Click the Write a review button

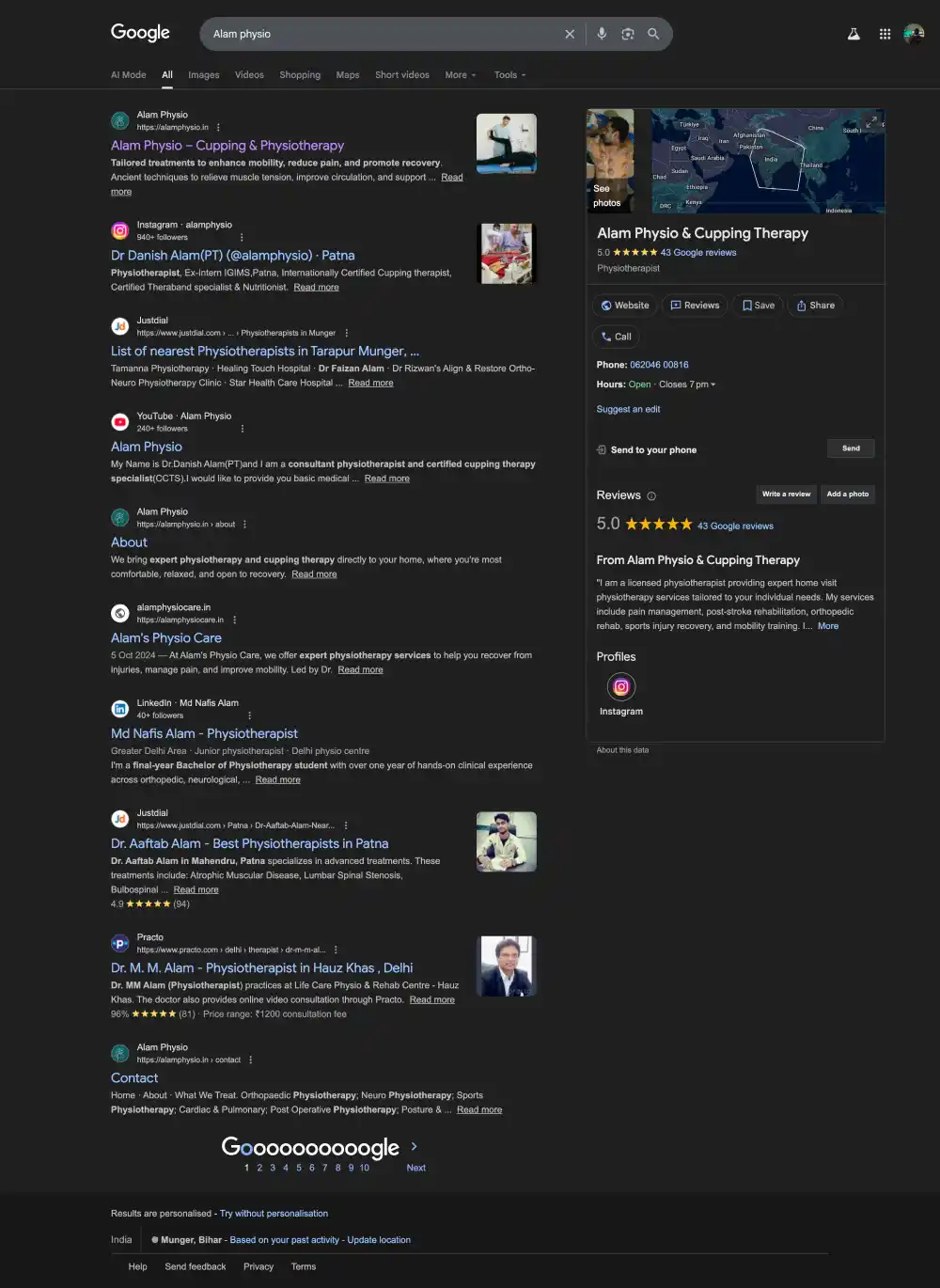pyautogui.click(x=786, y=495)
